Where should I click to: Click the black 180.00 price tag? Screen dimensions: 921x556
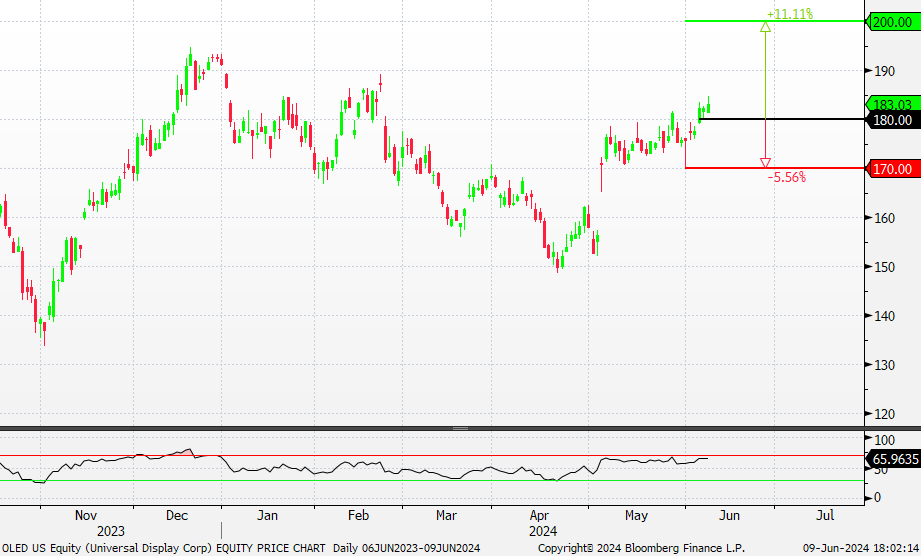coord(892,120)
